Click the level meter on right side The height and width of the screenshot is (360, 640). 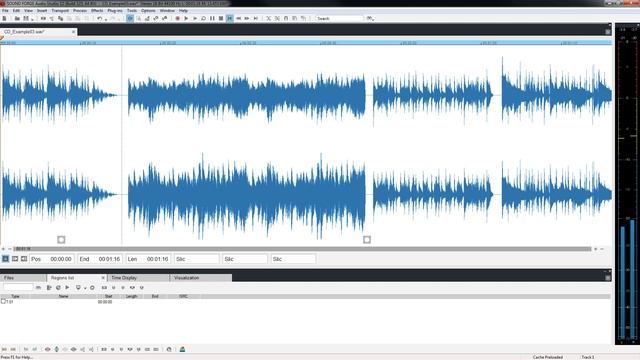(x=627, y=184)
